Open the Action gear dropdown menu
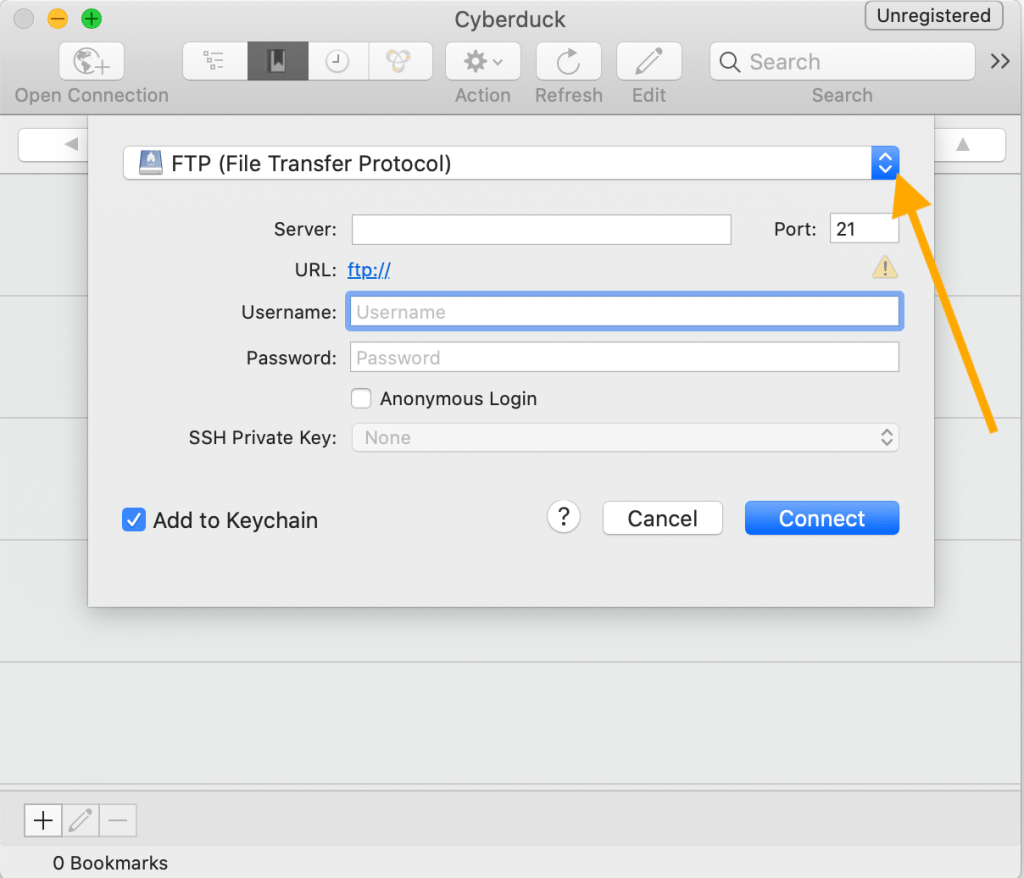This screenshot has height=878, width=1024. pyautogui.click(x=483, y=61)
